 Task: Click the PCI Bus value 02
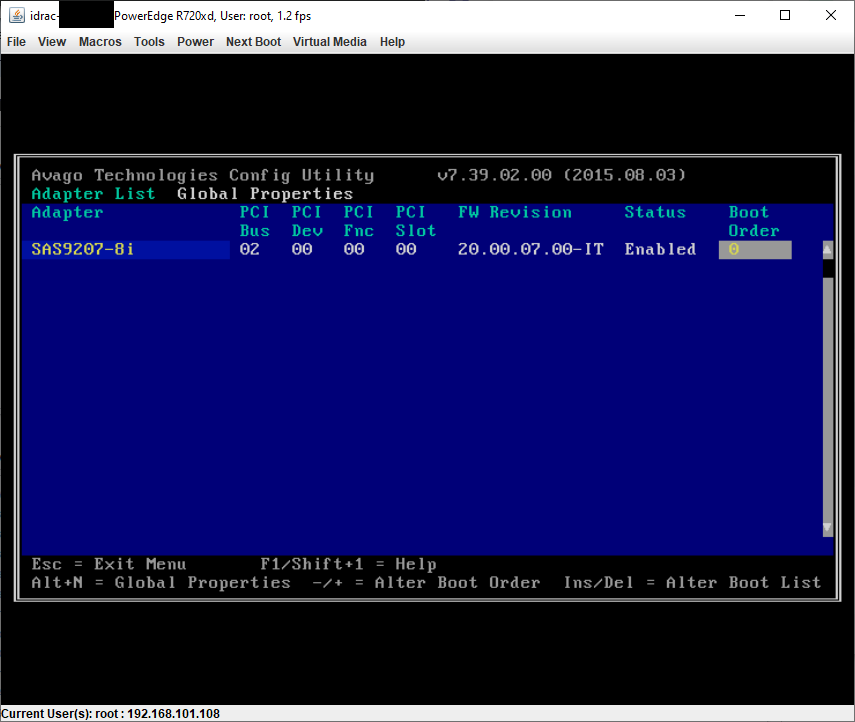(250, 249)
